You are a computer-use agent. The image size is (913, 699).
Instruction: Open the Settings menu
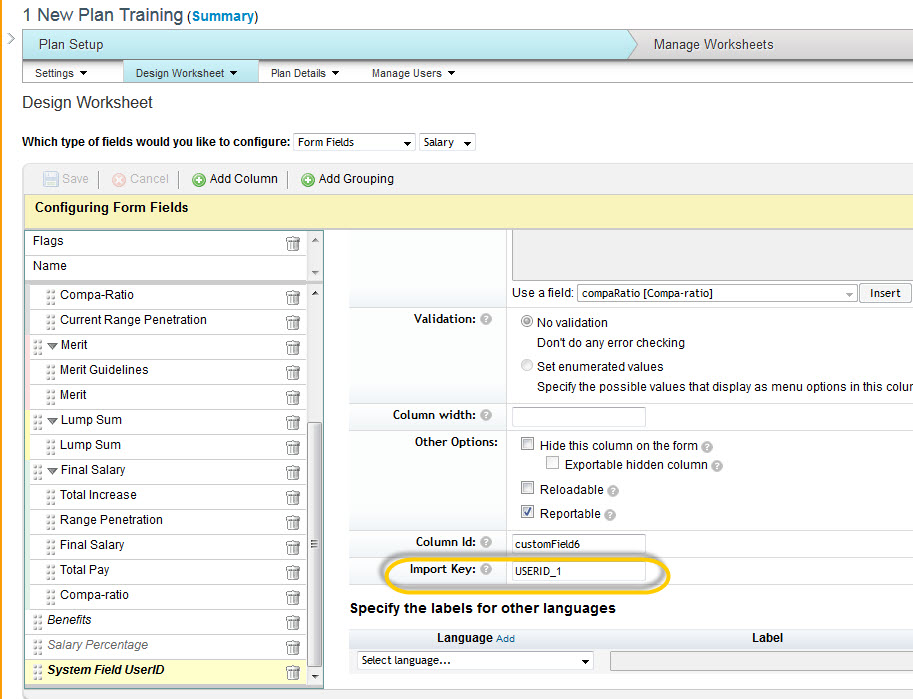pos(61,73)
